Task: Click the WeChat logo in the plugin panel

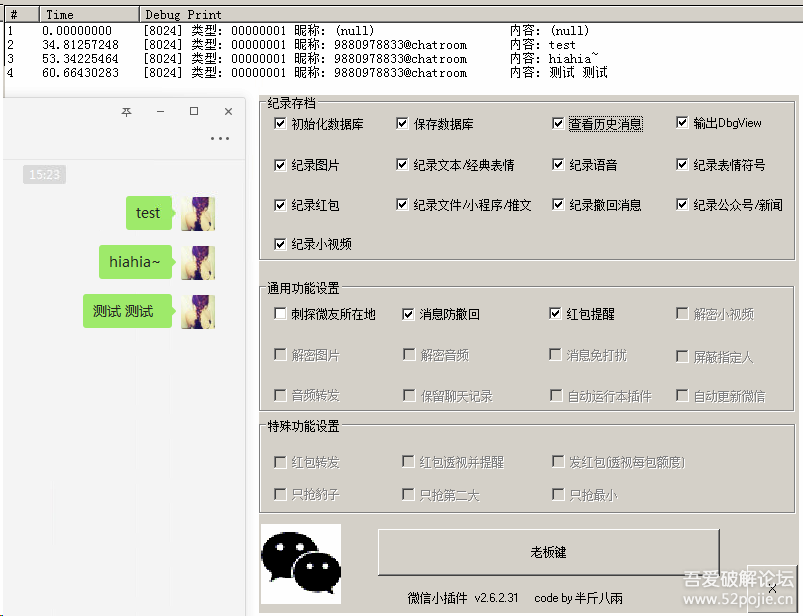Action: click(x=300, y=564)
